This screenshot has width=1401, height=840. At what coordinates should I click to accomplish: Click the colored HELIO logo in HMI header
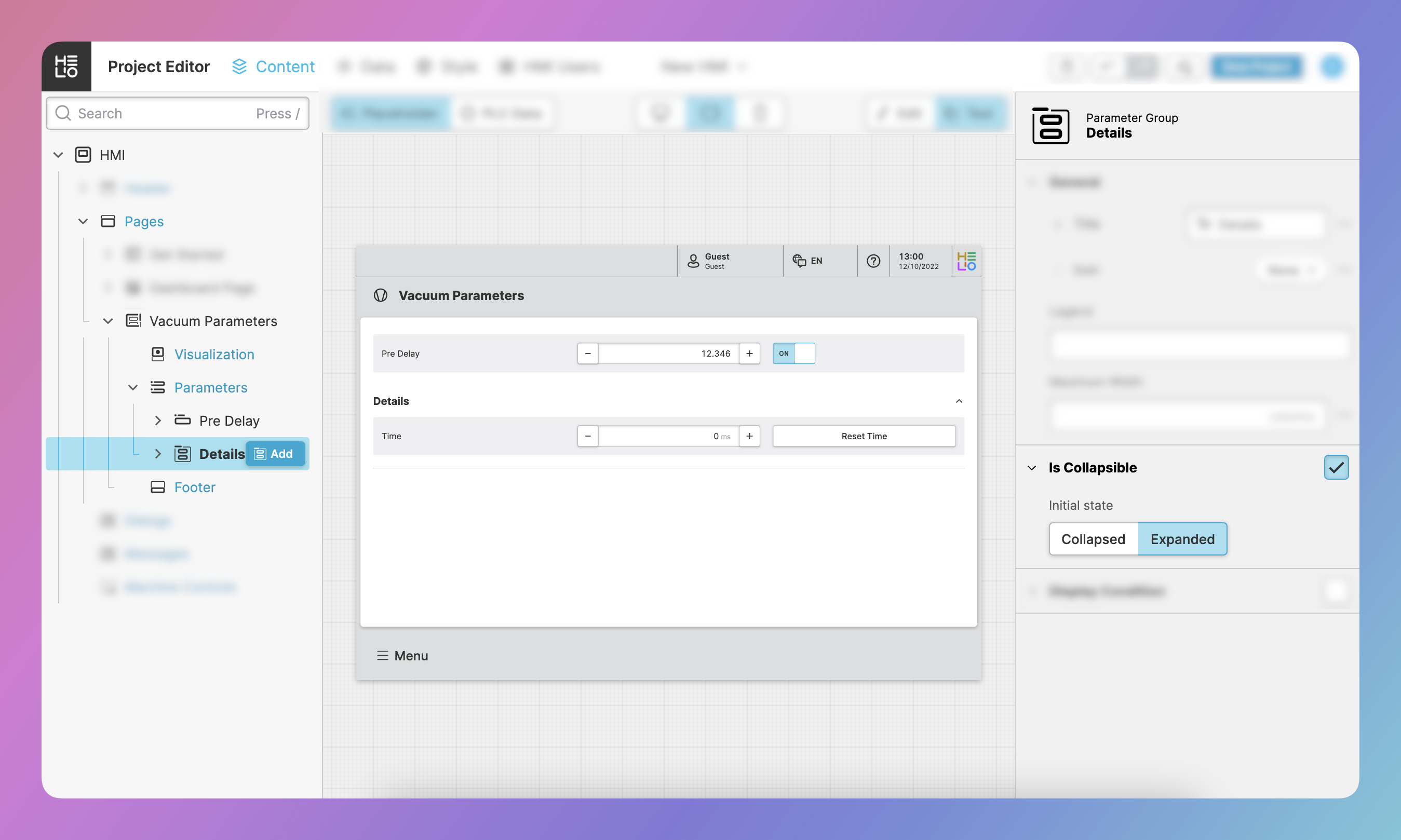[x=966, y=261]
